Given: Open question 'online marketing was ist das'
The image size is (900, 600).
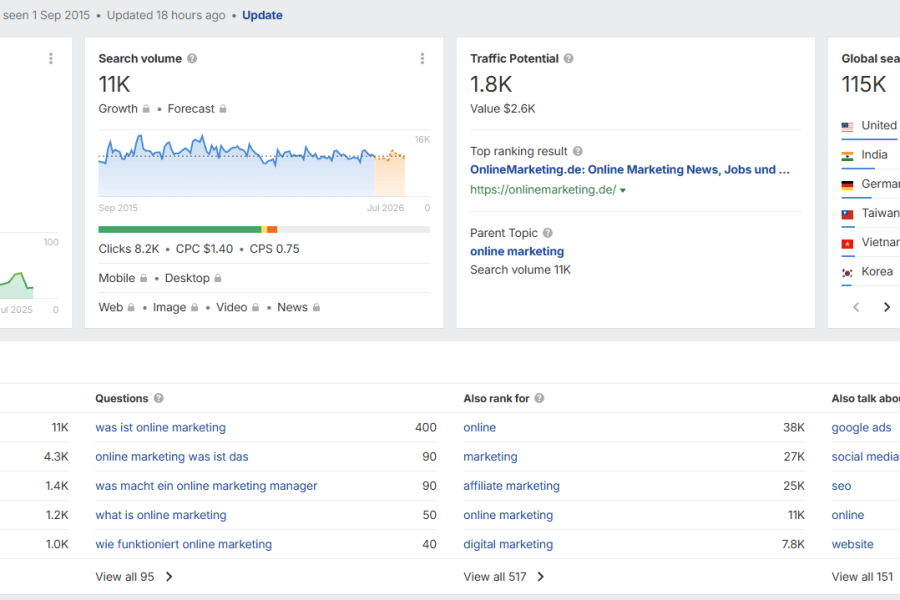Looking at the screenshot, I should (x=172, y=456).
